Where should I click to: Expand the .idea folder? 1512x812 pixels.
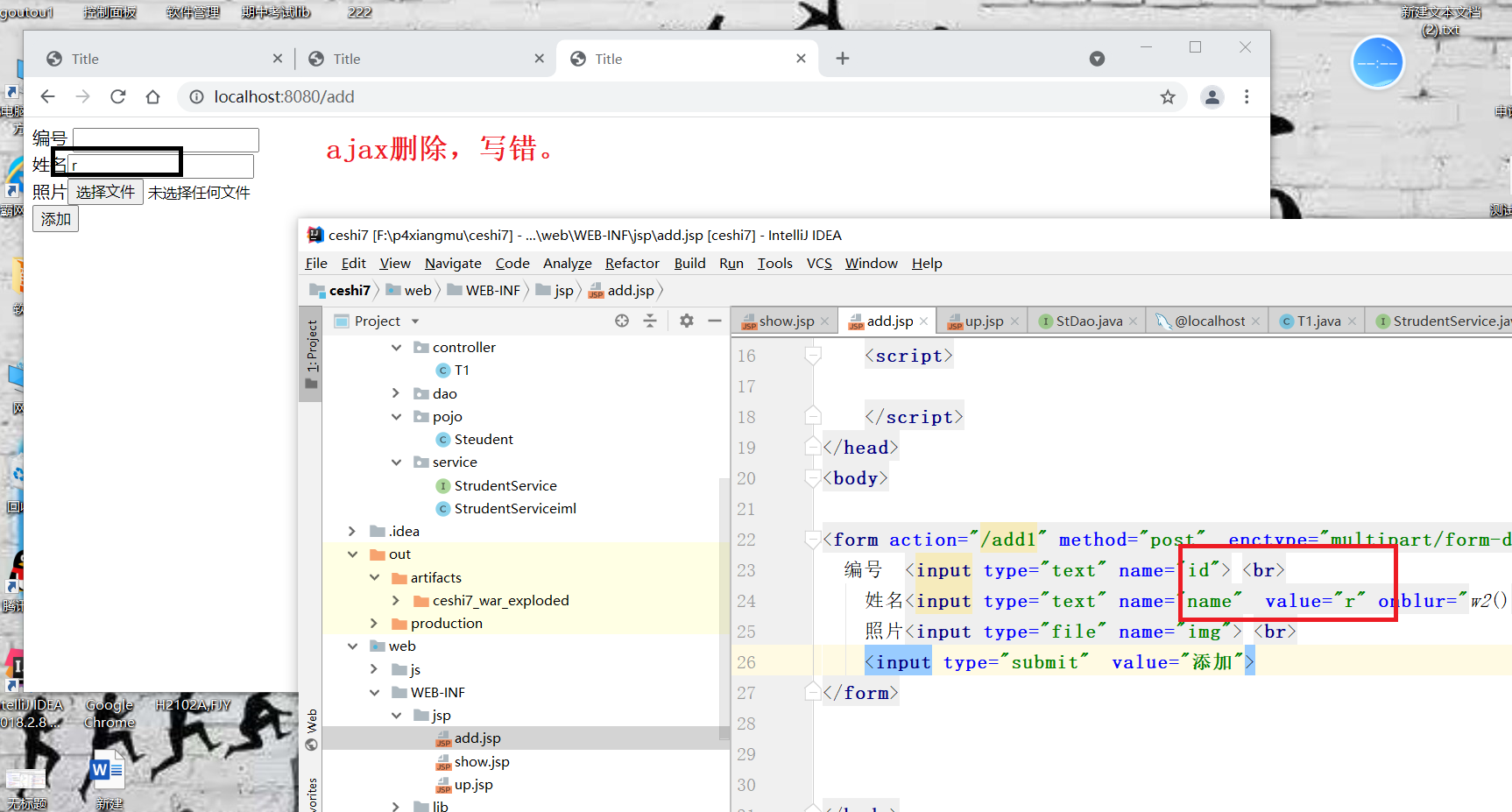tap(352, 532)
